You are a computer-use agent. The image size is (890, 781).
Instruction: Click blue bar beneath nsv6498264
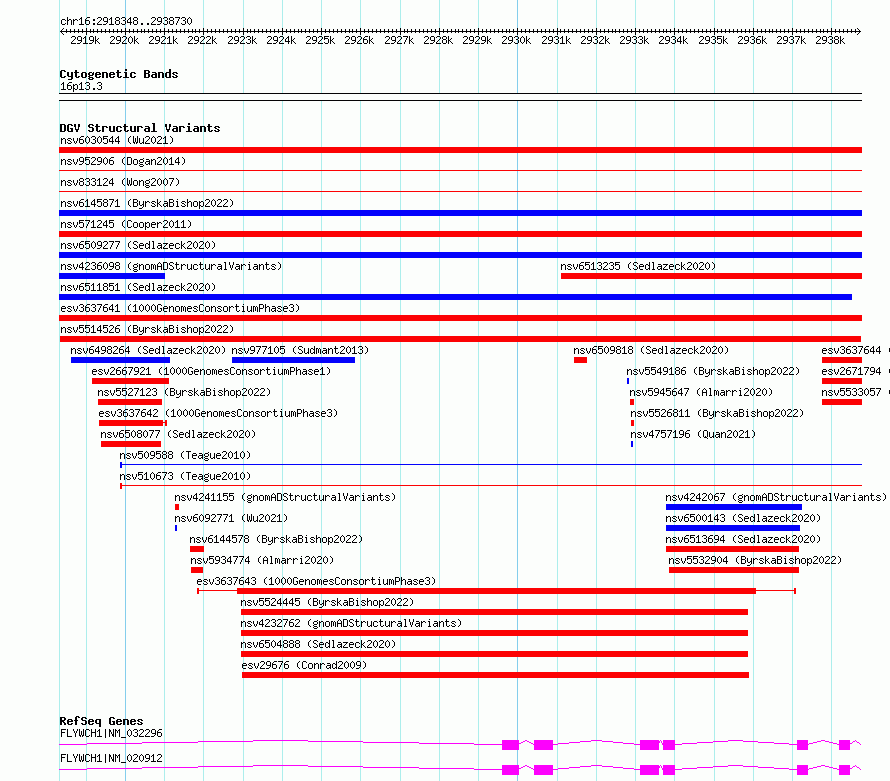tap(120, 360)
